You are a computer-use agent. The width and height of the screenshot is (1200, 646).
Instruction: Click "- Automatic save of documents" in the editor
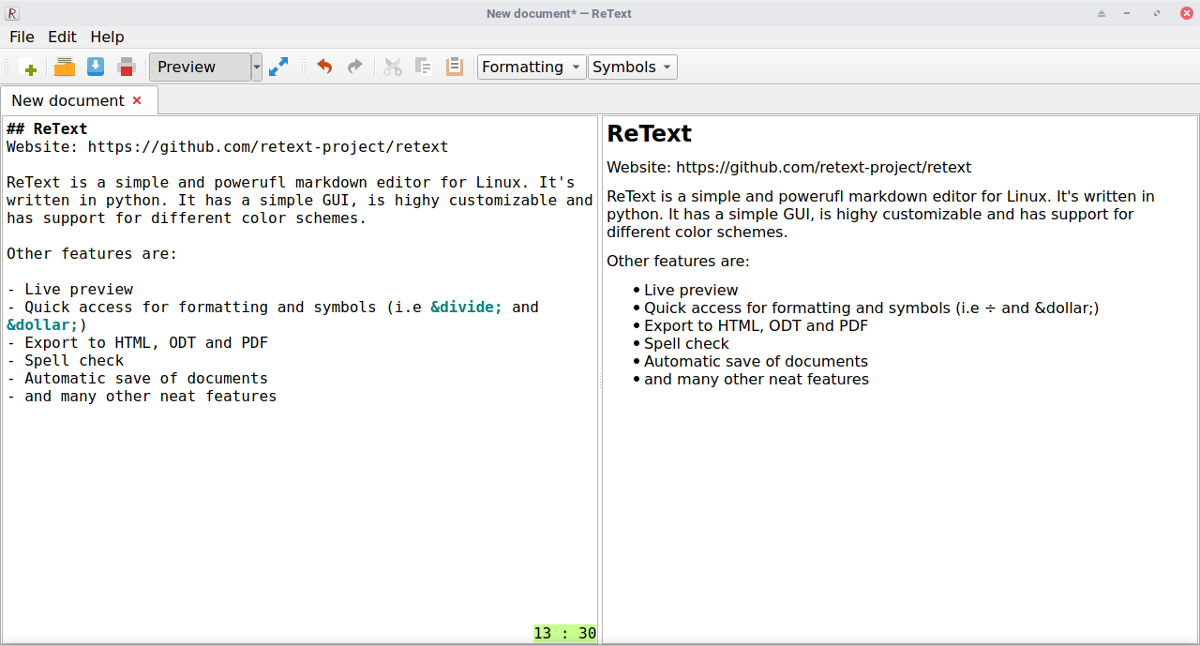[137, 379]
